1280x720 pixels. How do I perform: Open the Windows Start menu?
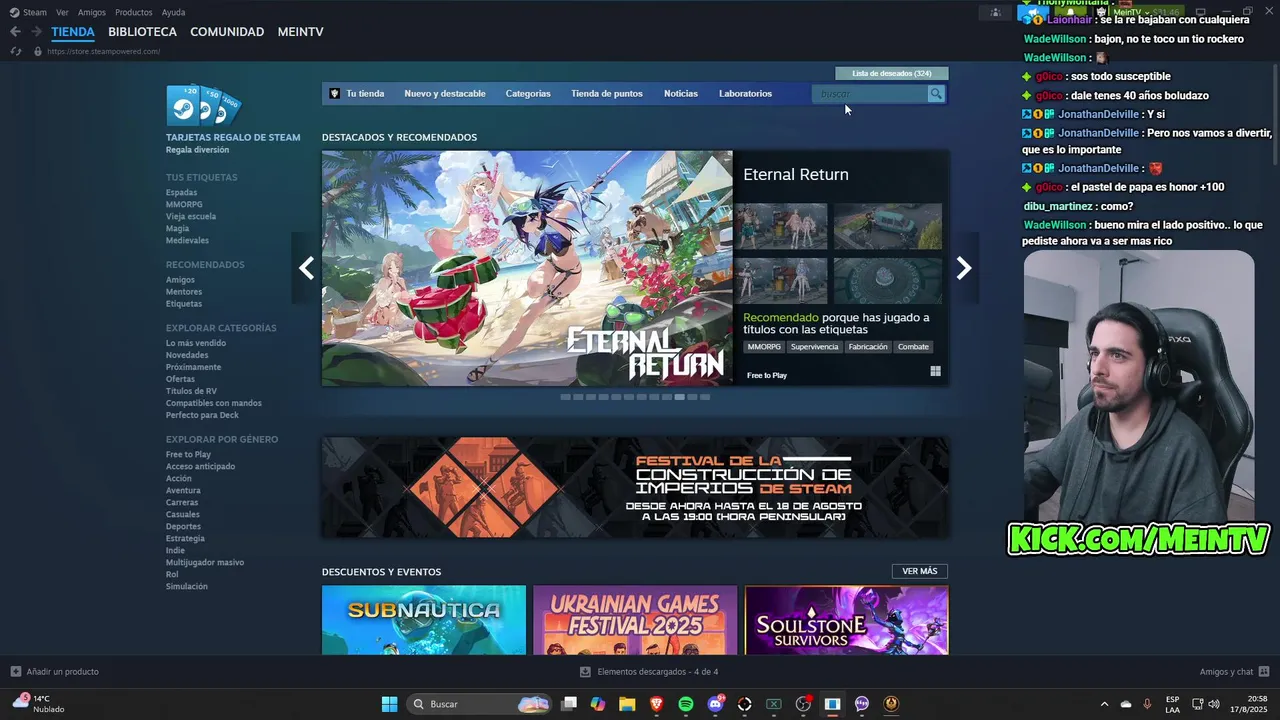click(389, 704)
